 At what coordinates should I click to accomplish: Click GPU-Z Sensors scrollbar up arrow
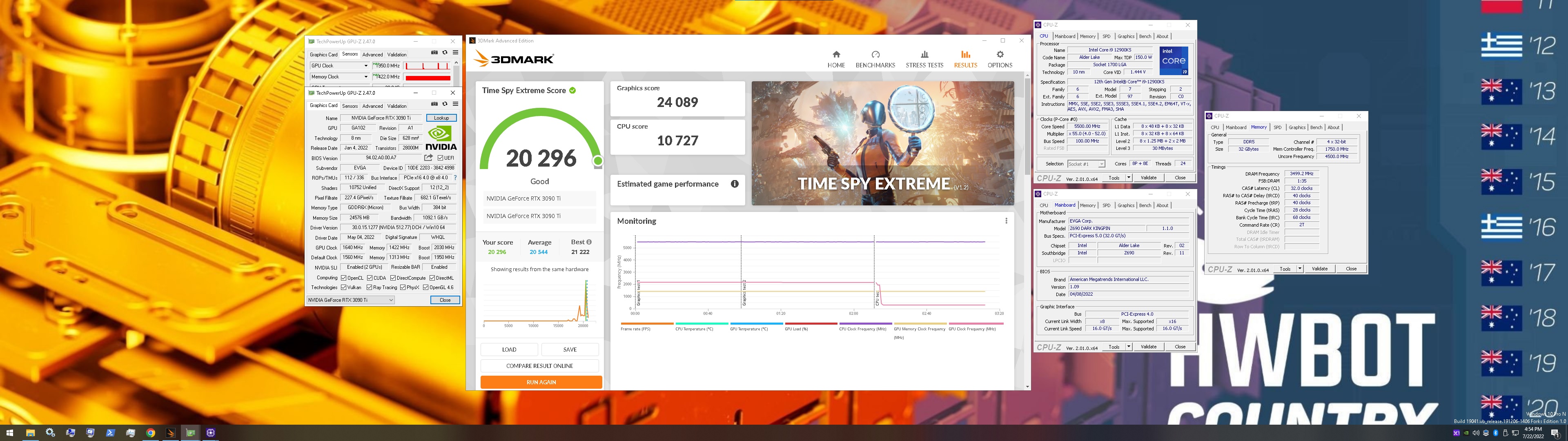coord(456,63)
